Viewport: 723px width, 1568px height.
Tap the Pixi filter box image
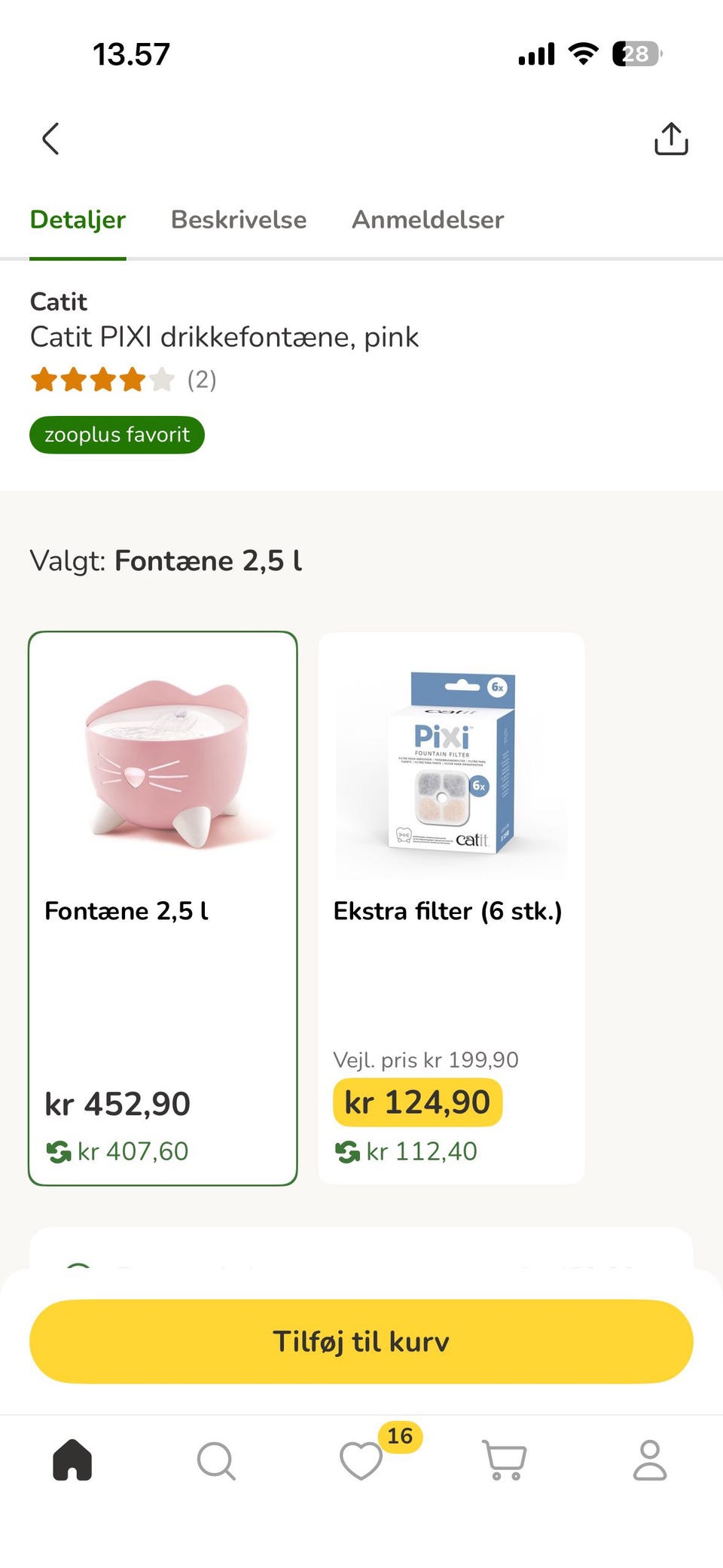point(451,763)
